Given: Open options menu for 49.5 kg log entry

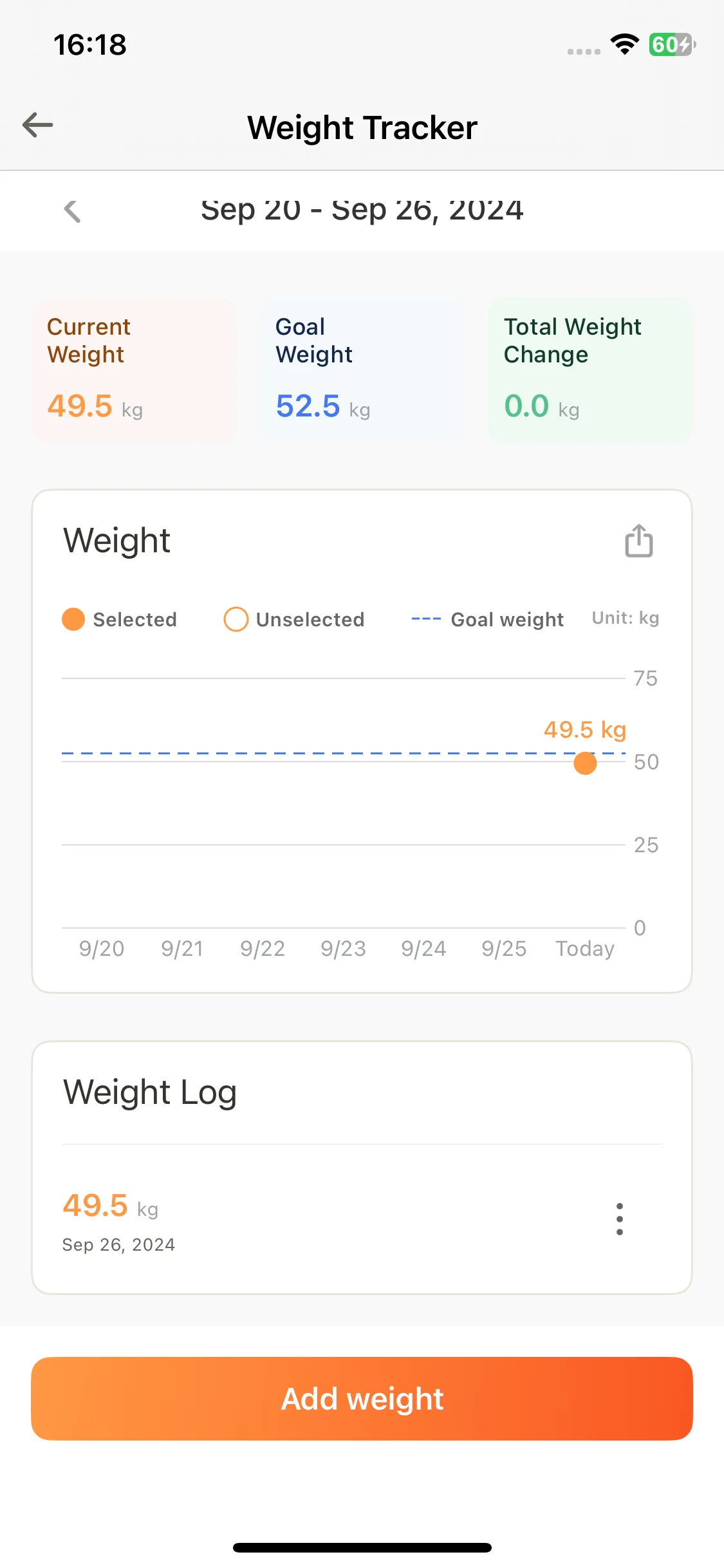Looking at the screenshot, I should (619, 1218).
